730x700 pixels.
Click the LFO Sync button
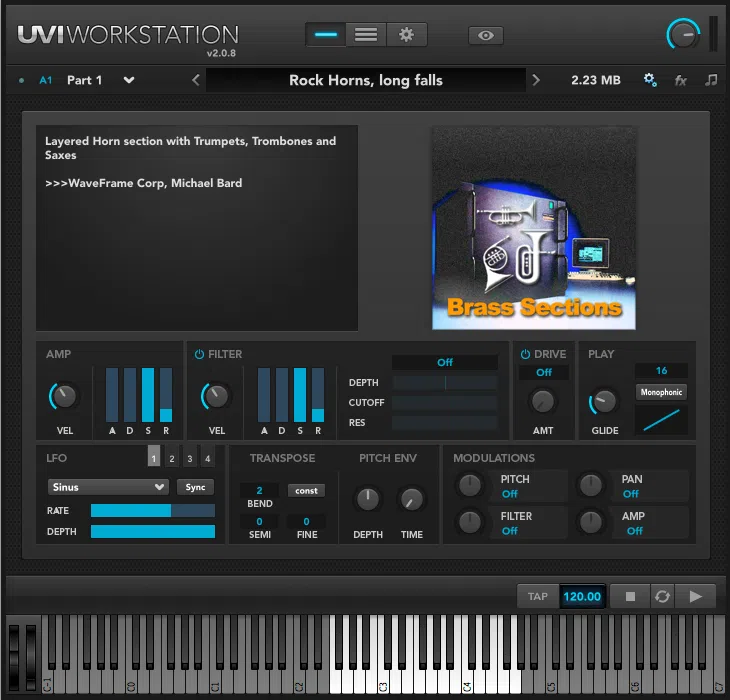pos(195,487)
